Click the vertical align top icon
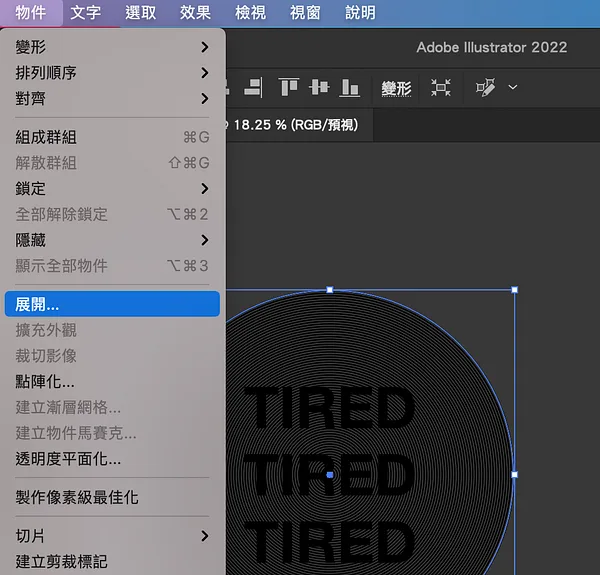The width and height of the screenshot is (600, 575). point(289,87)
